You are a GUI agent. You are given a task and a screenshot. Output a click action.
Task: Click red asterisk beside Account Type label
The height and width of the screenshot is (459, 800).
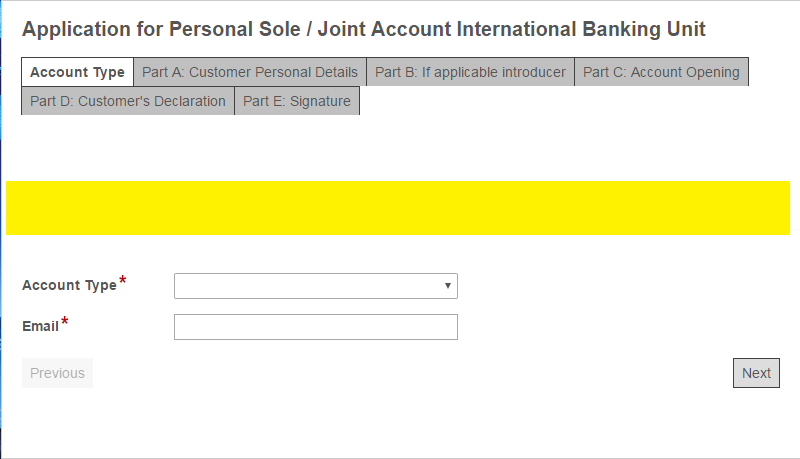123,281
